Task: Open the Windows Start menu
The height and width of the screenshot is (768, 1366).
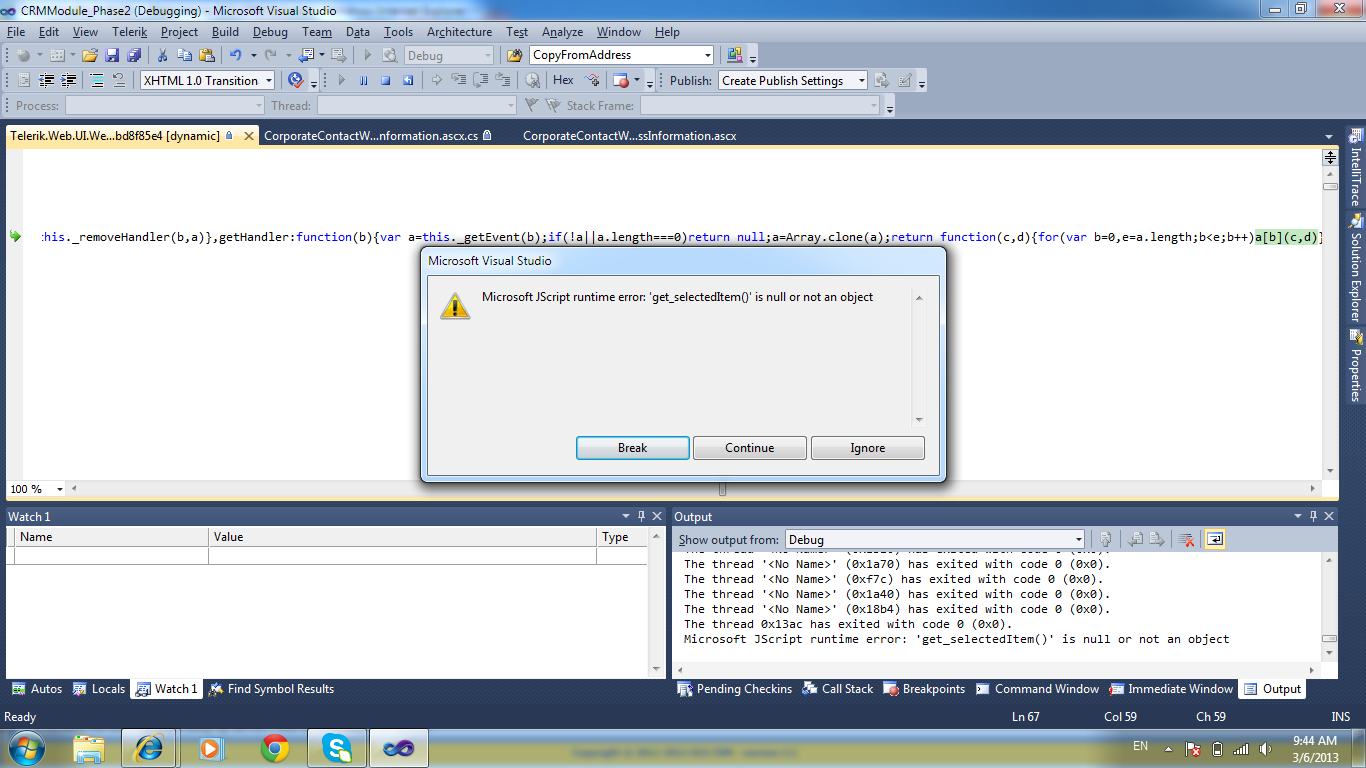Action: (x=25, y=747)
